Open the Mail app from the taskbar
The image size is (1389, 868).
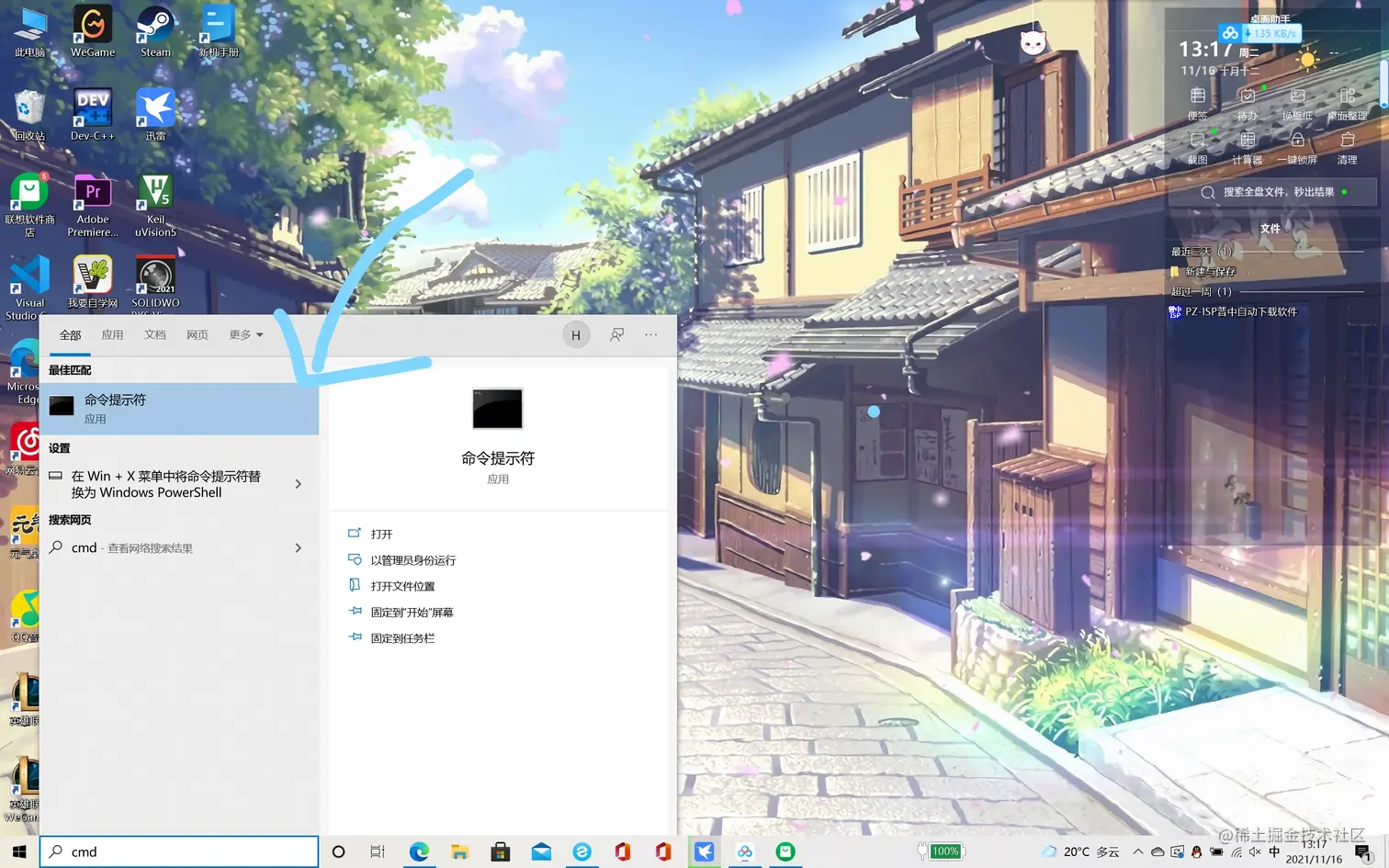pyautogui.click(x=541, y=851)
